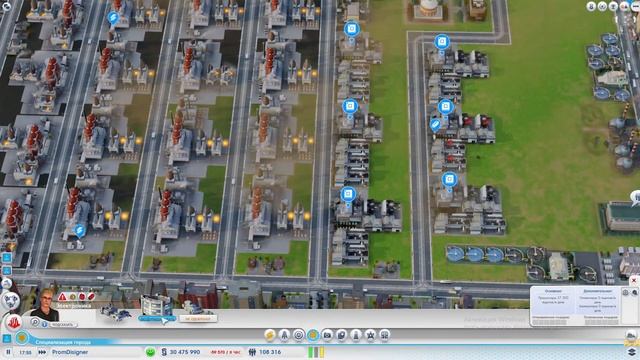Click the blue button under the tall building thumbnail
The width and height of the screenshot is (640, 360).
[157, 318]
